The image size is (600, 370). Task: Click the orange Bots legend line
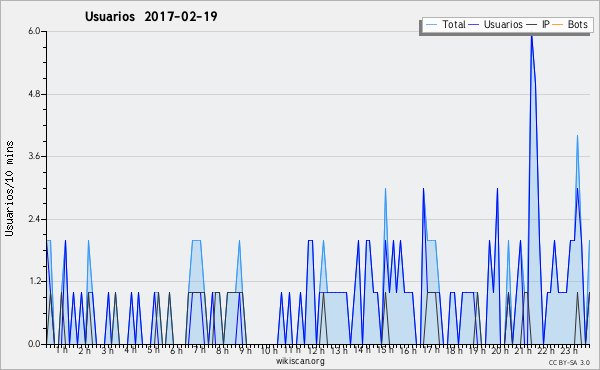point(558,25)
